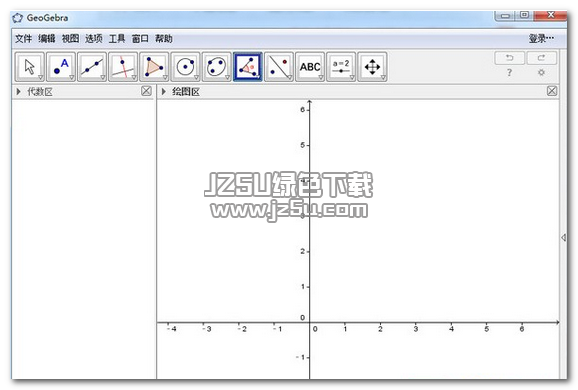This screenshot has height=390, width=578.
Task: Close the 绘图区 graphics panel
Action: 552,91
